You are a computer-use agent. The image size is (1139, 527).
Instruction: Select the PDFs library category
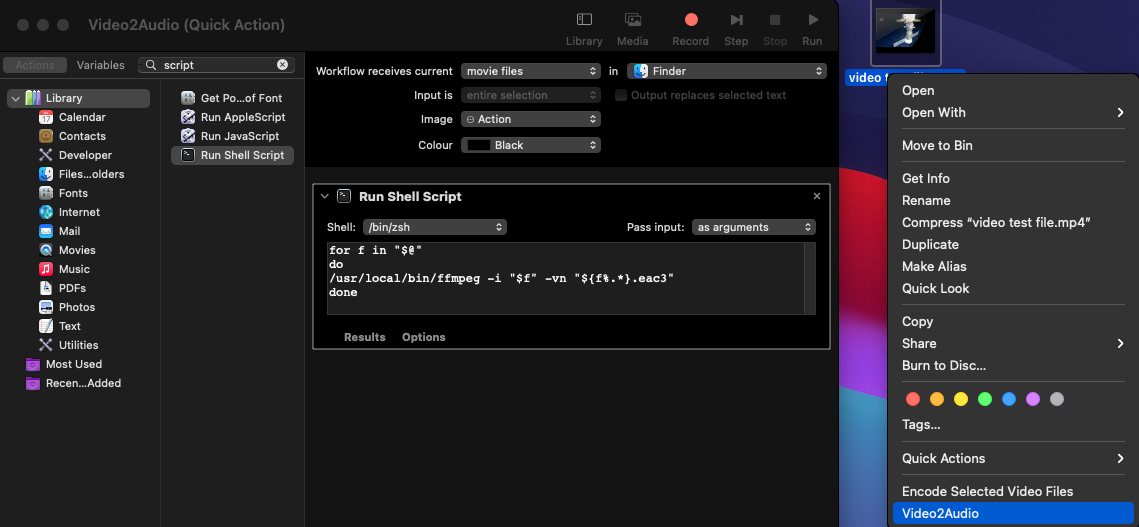coord(72,288)
